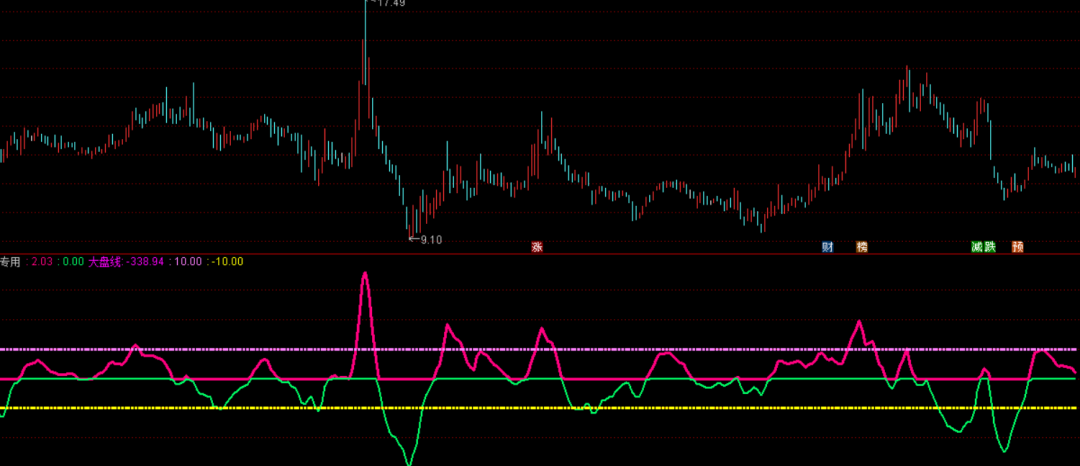Select the 专用 indicator name label
The width and height of the screenshot is (1080, 466).
[10, 262]
